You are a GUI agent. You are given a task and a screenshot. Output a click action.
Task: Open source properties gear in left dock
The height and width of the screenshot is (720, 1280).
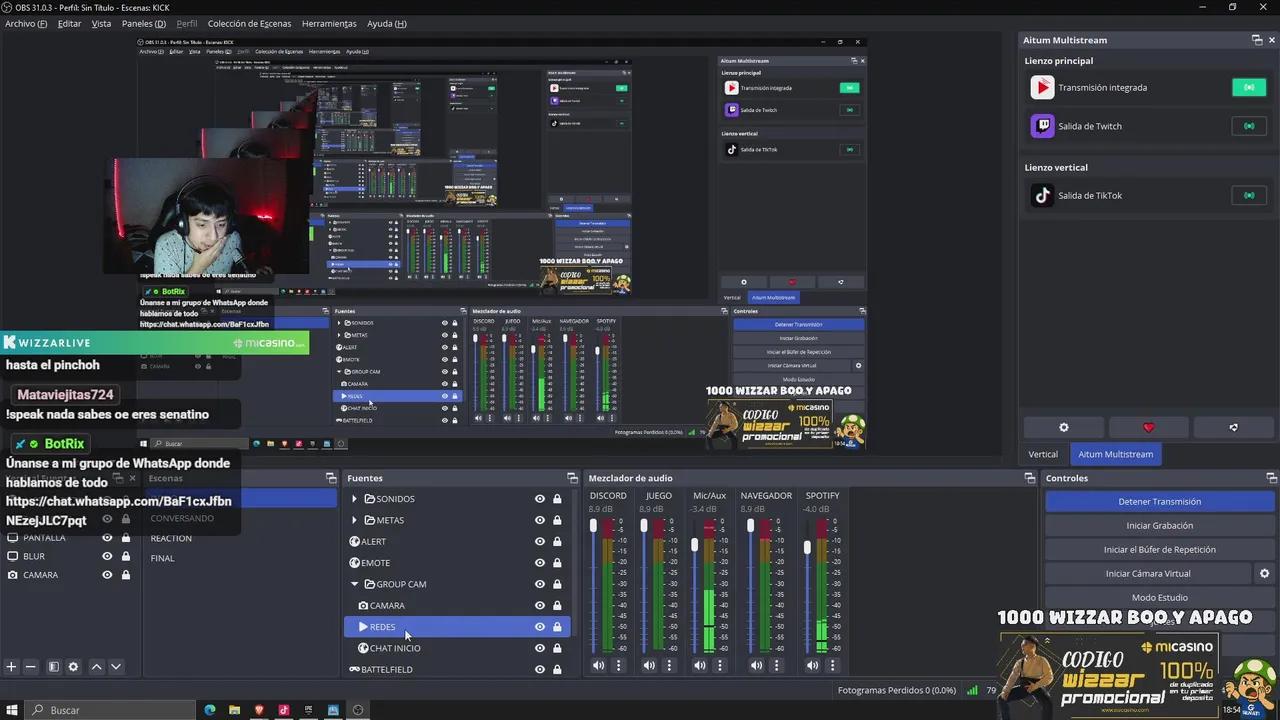(73, 667)
